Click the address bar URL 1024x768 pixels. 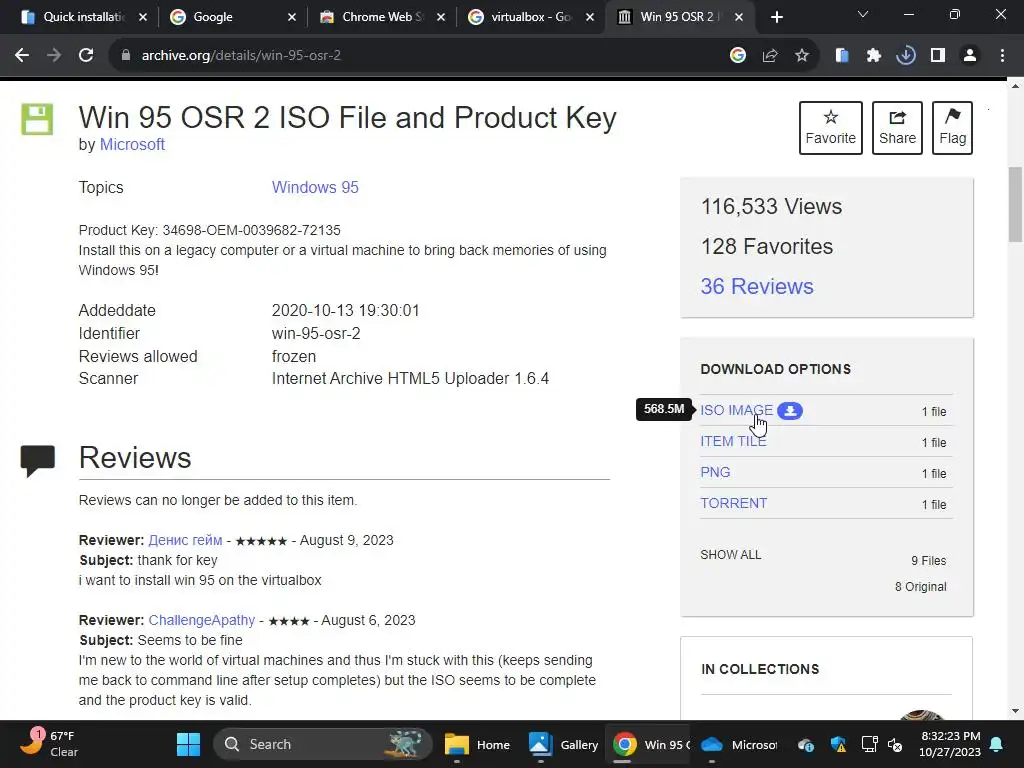(x=241, y=56)
